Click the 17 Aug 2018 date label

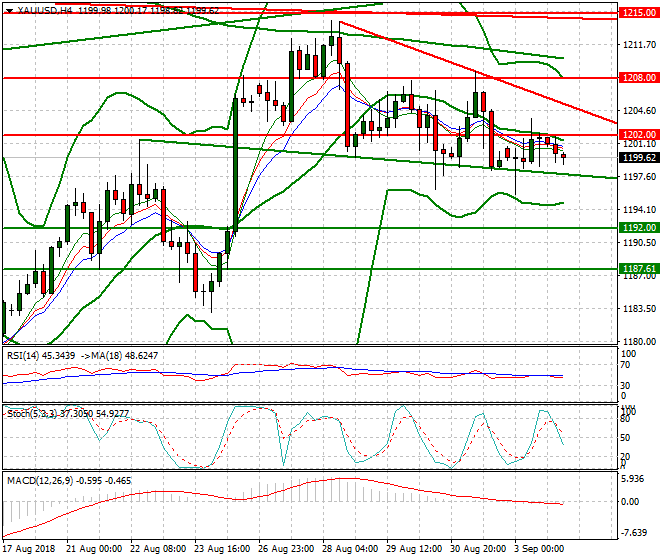[x=29, y=549]
